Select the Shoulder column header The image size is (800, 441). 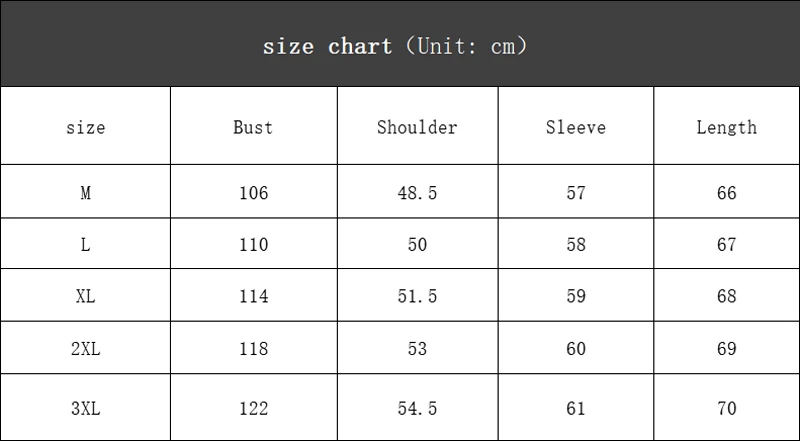pyautogui.click(x=417, y=126)
